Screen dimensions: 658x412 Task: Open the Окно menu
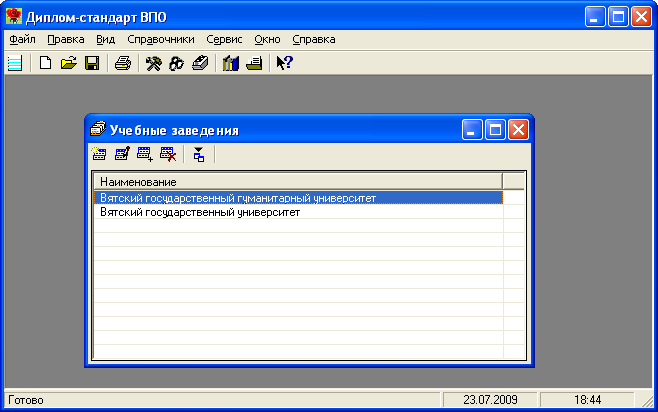pyautogui.click(x=267, y=39)
